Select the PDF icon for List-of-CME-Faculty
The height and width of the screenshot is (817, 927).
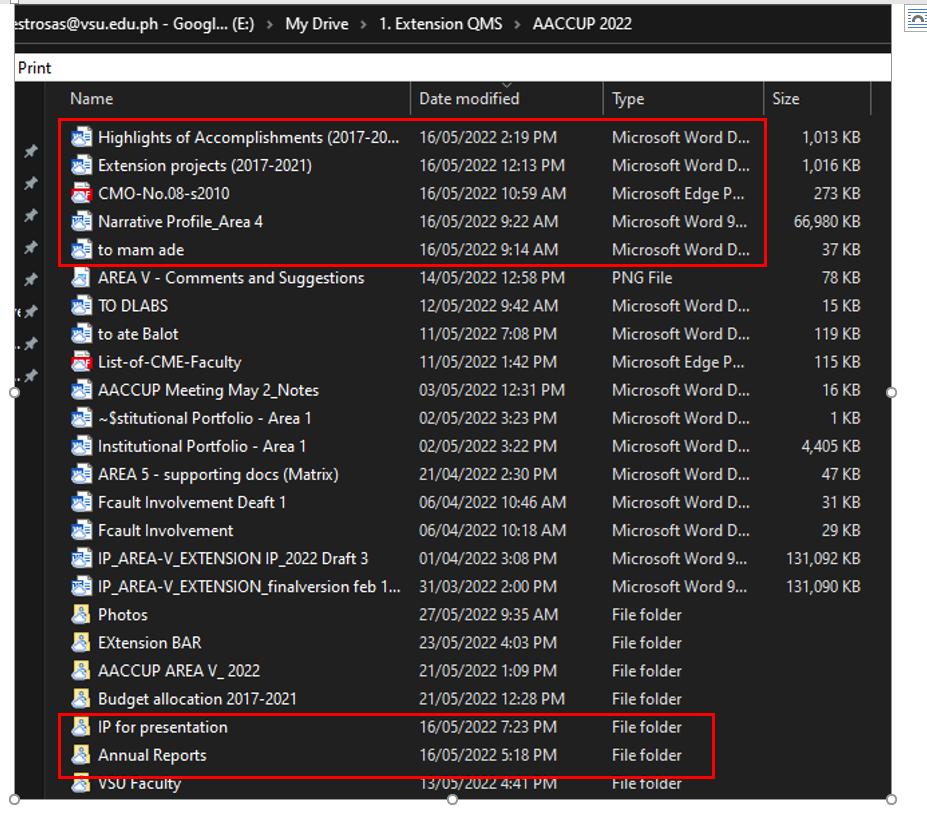pos(81,362)
